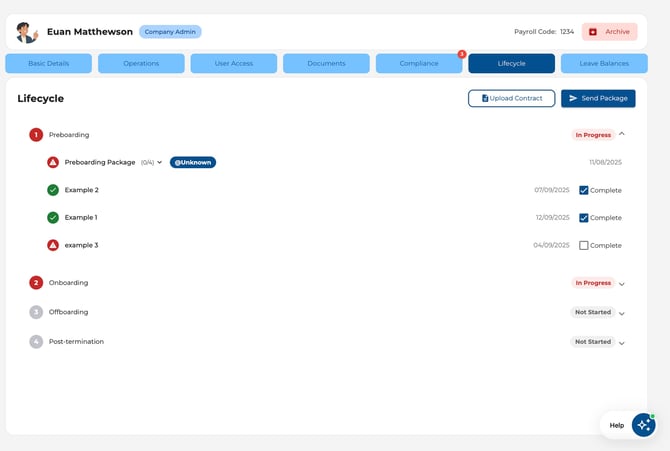
Task: Check the Complete checkbox for example 3
Action: tap(584, 245)
